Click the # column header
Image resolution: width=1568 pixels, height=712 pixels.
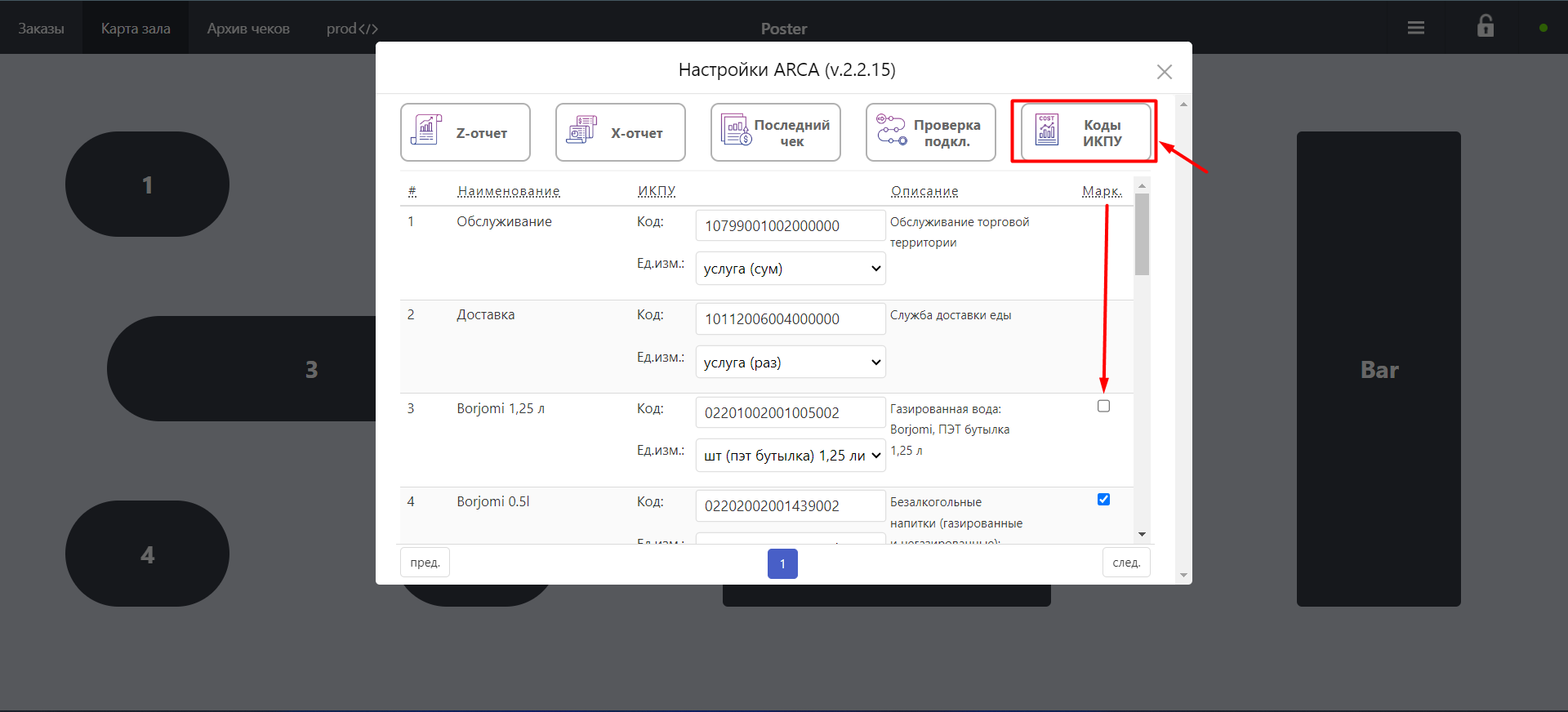pos(412,191)
